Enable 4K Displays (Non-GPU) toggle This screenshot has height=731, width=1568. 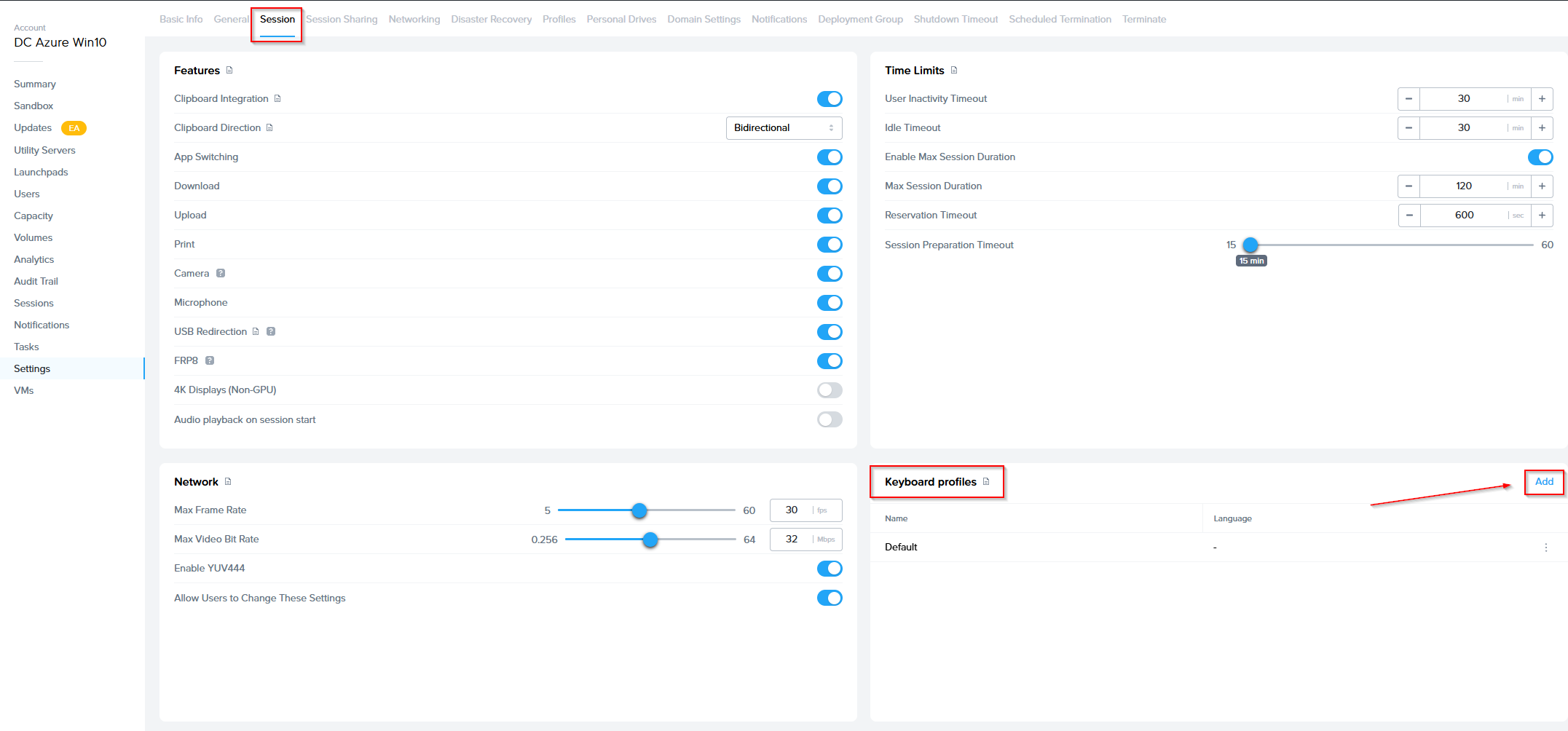pyautogui.click(x=829, y=390)
